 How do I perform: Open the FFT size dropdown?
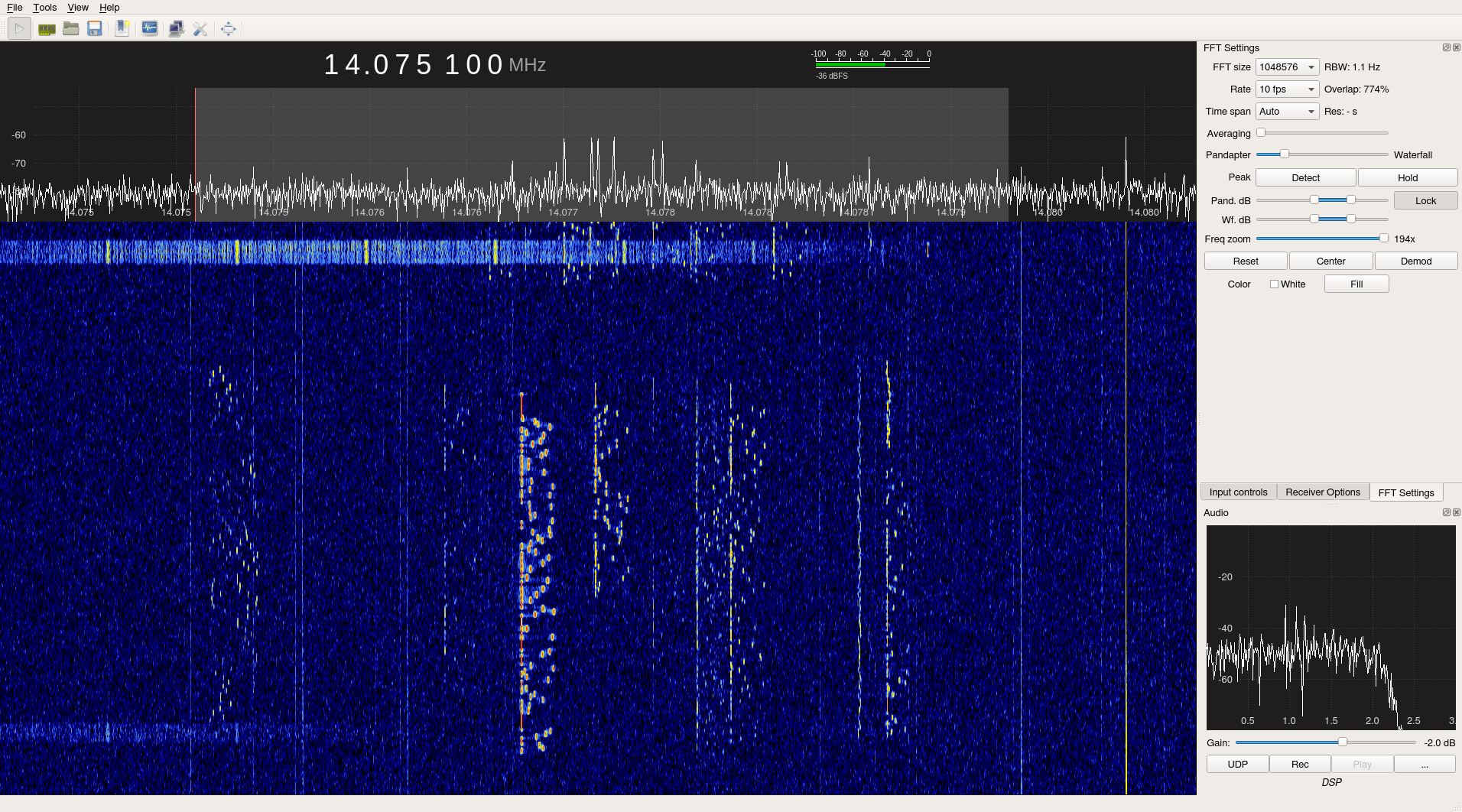click(1287, 67)
